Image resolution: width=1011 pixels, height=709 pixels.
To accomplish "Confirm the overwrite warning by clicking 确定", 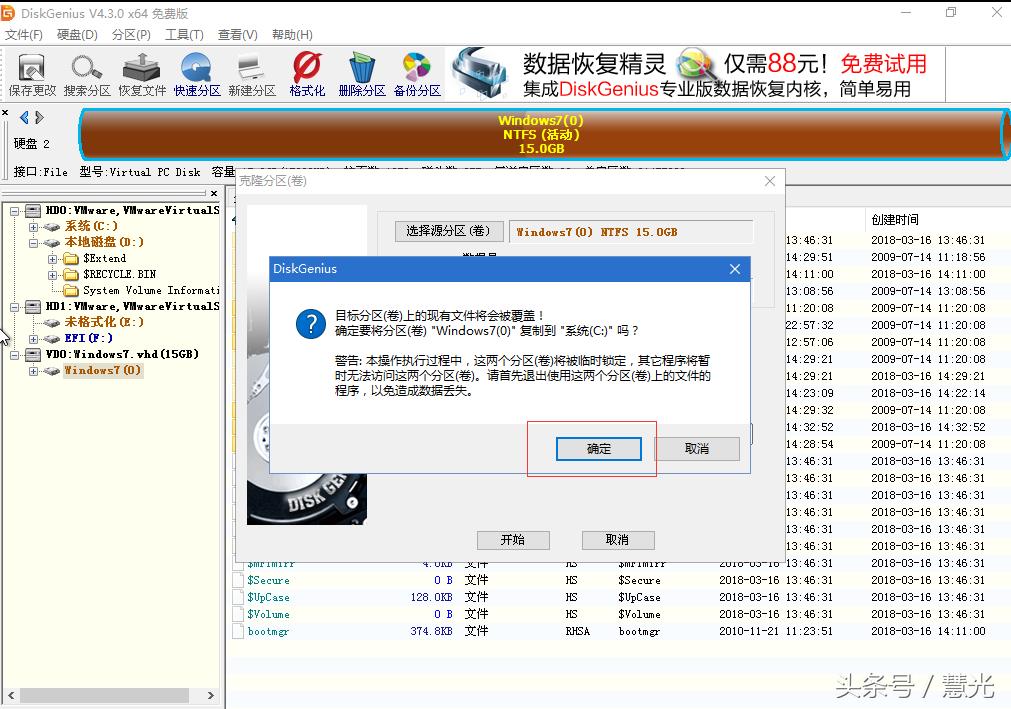I will click(x=598, y=449).
